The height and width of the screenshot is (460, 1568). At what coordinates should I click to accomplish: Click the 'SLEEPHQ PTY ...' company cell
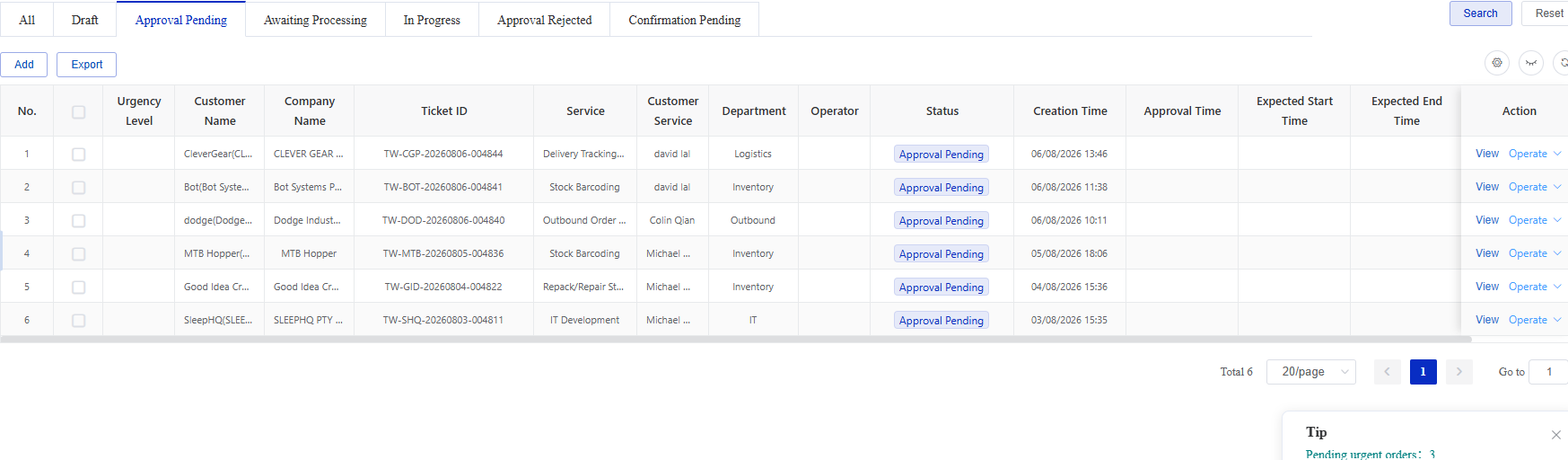[x=308, y=320]
